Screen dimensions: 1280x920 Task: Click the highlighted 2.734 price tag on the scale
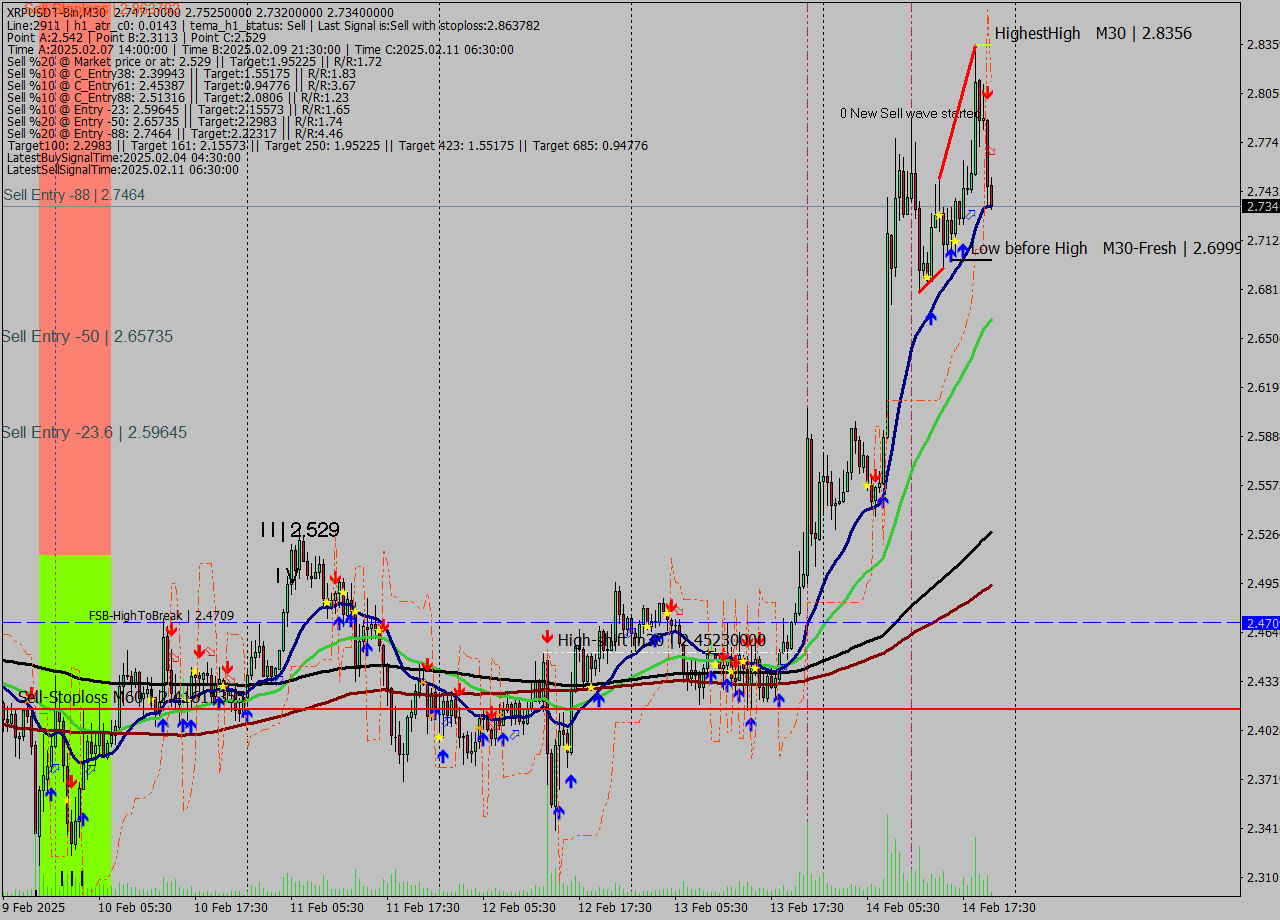tap(1257, 207)
